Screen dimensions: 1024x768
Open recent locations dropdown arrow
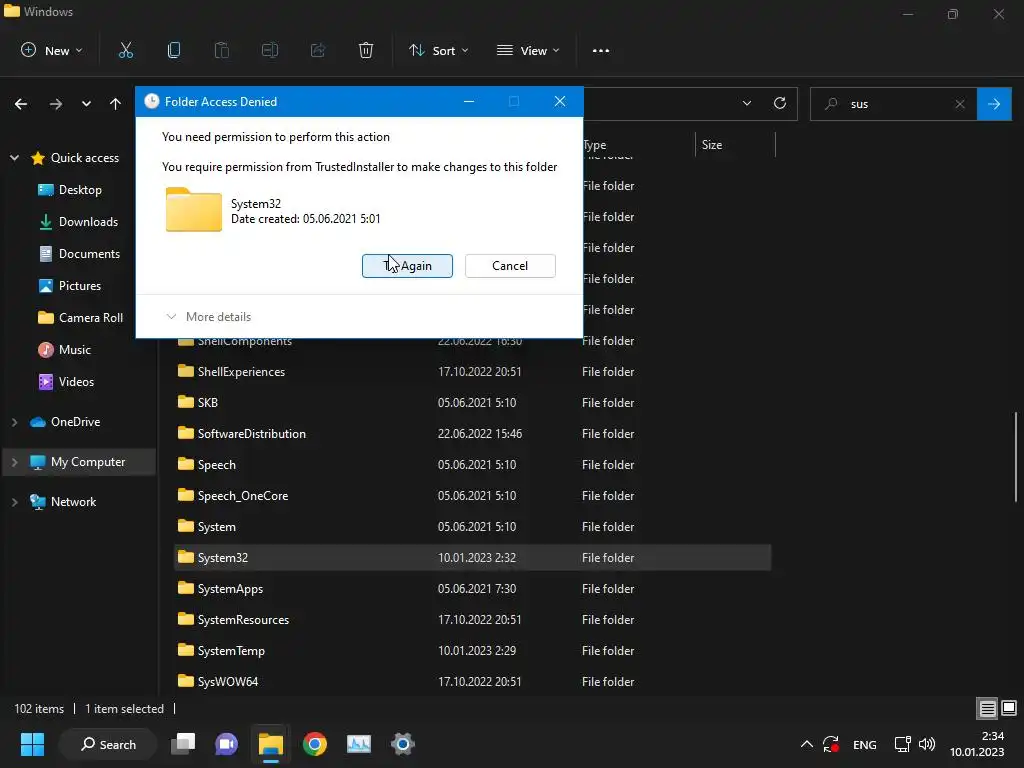[86, 104]
